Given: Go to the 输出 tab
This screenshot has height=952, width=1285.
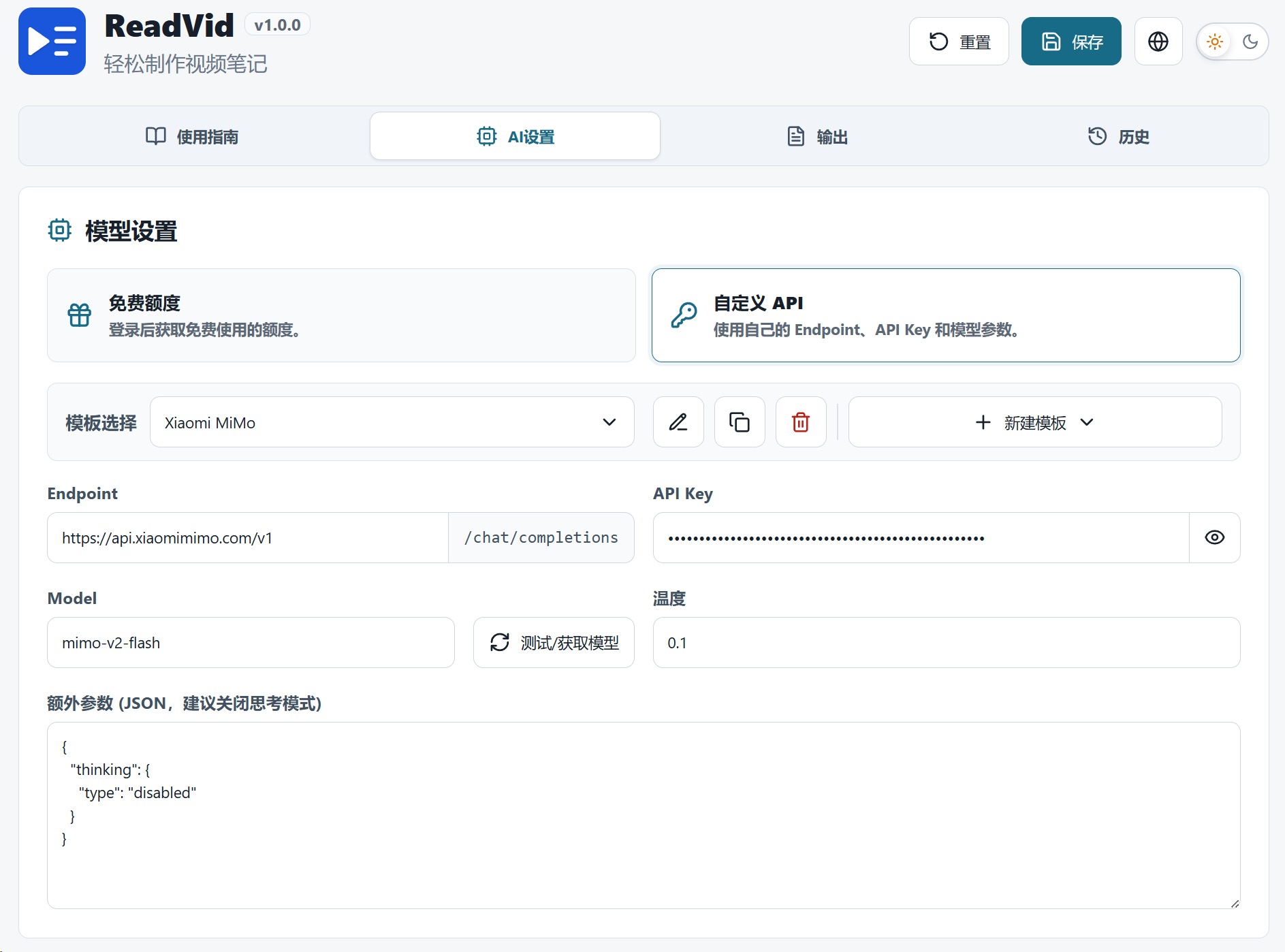Looking at the screenshot, I should (x=816, y=136).
